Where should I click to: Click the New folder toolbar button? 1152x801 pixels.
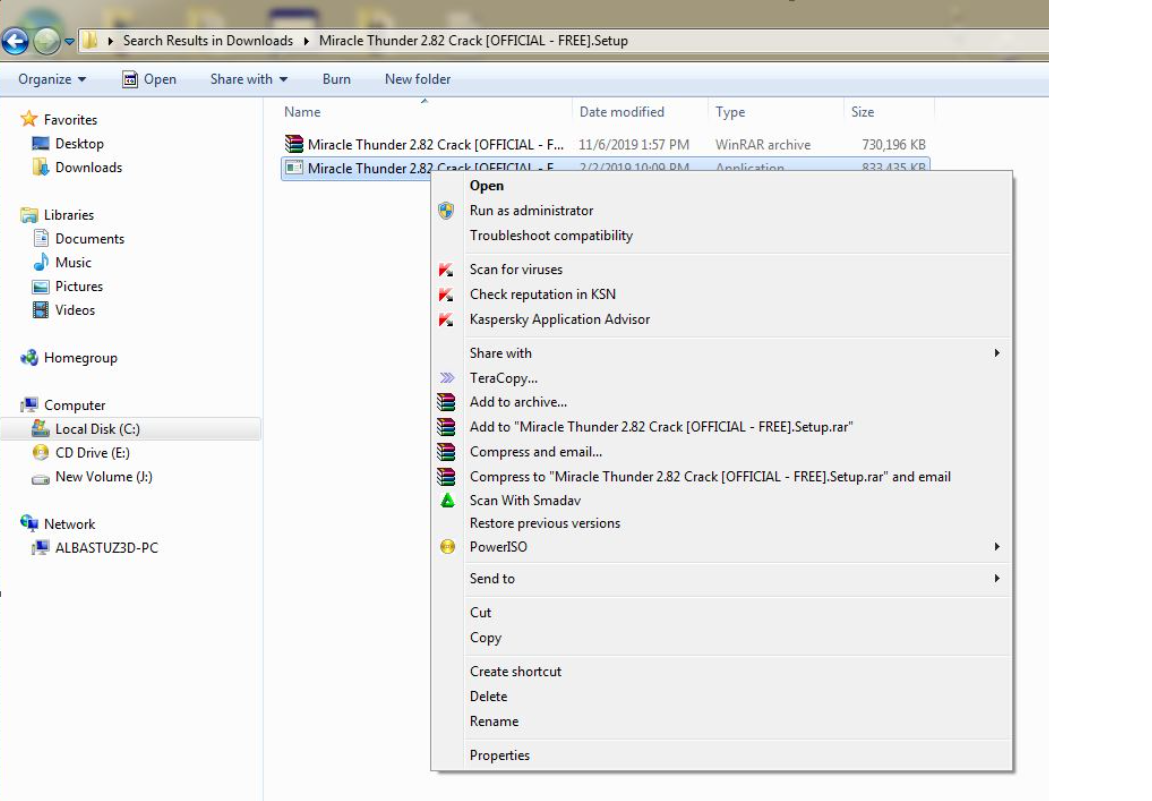coord(417,79)
